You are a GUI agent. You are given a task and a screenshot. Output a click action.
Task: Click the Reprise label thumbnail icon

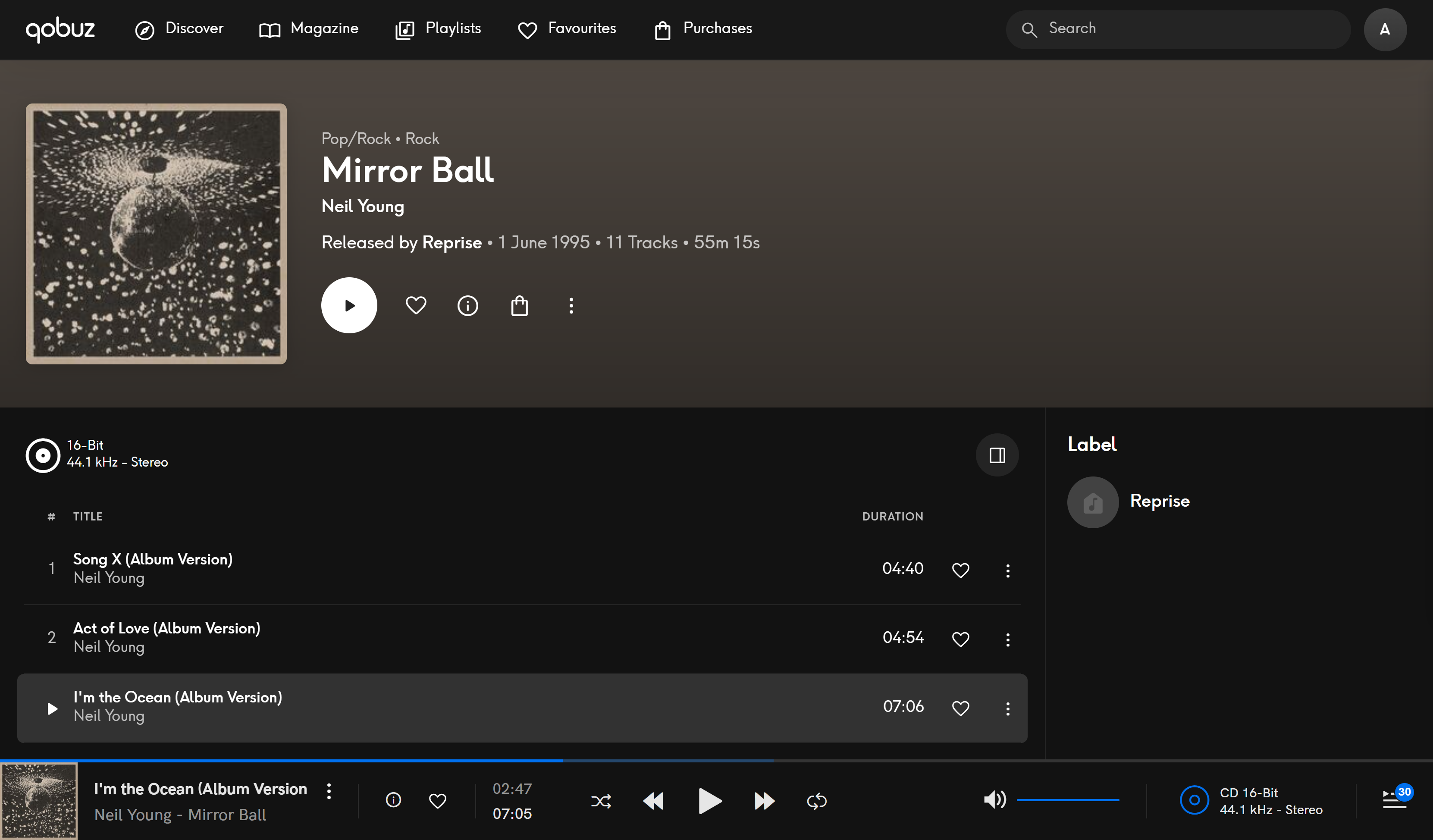1093,502
